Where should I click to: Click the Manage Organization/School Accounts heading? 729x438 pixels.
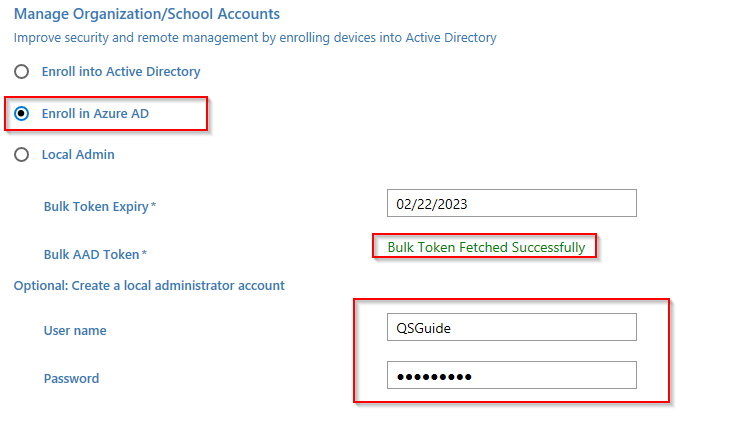(x=146, y=14)
